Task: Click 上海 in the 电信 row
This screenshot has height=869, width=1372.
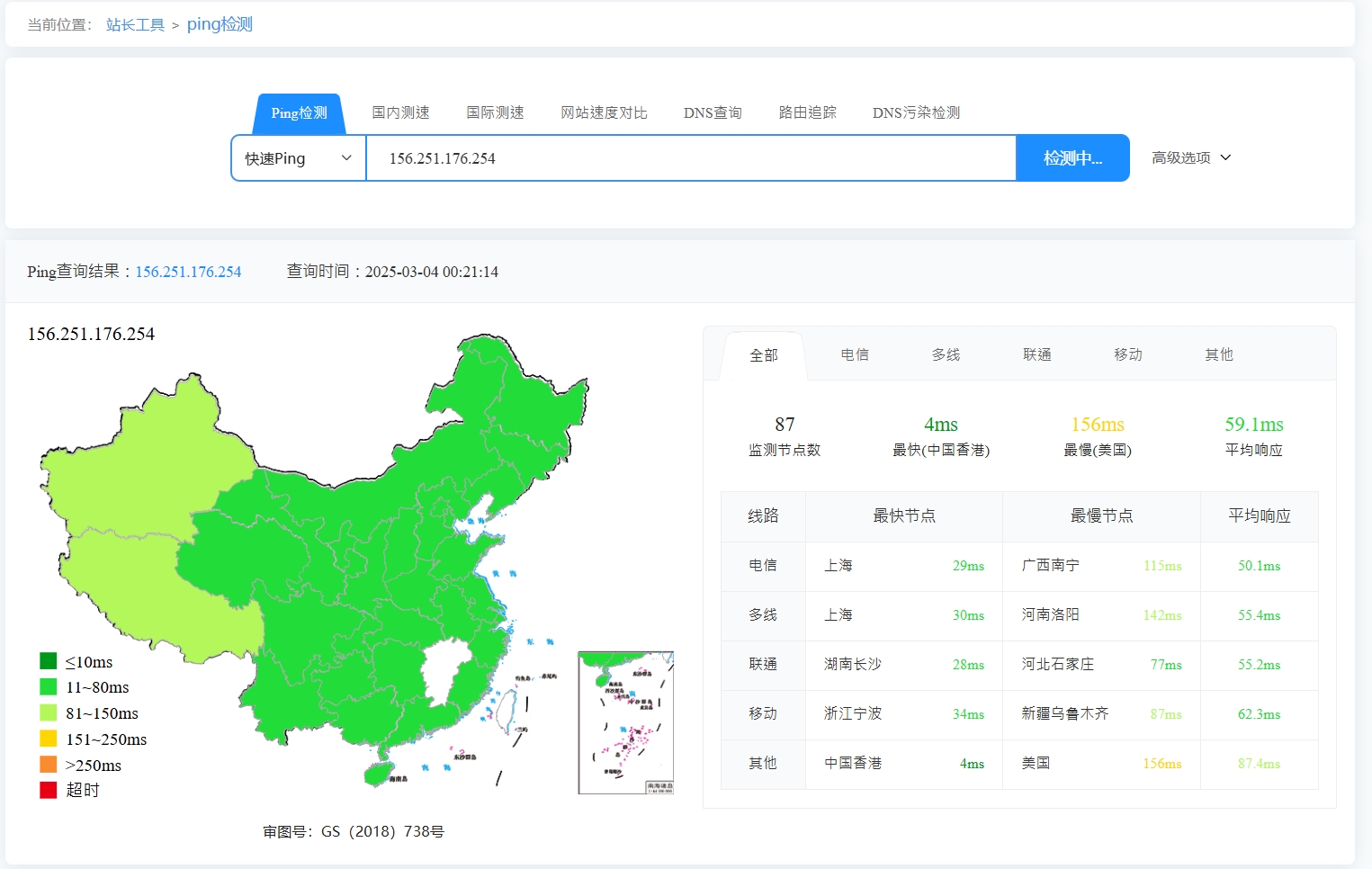Action: 838,566
